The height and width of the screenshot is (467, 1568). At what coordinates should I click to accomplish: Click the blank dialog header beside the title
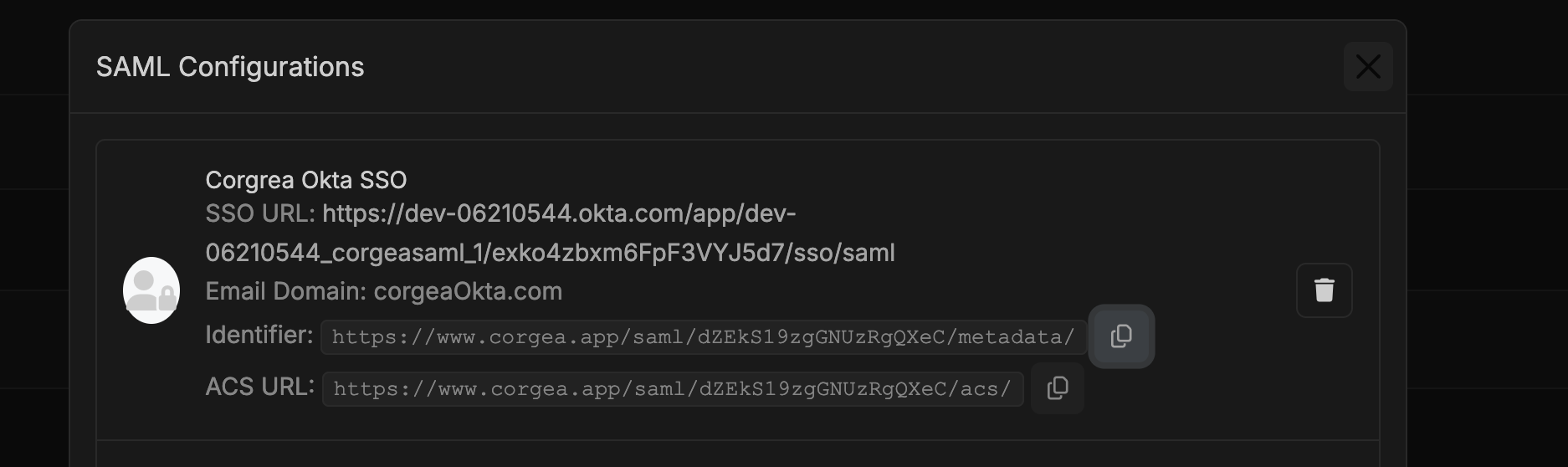click(837, 67)
